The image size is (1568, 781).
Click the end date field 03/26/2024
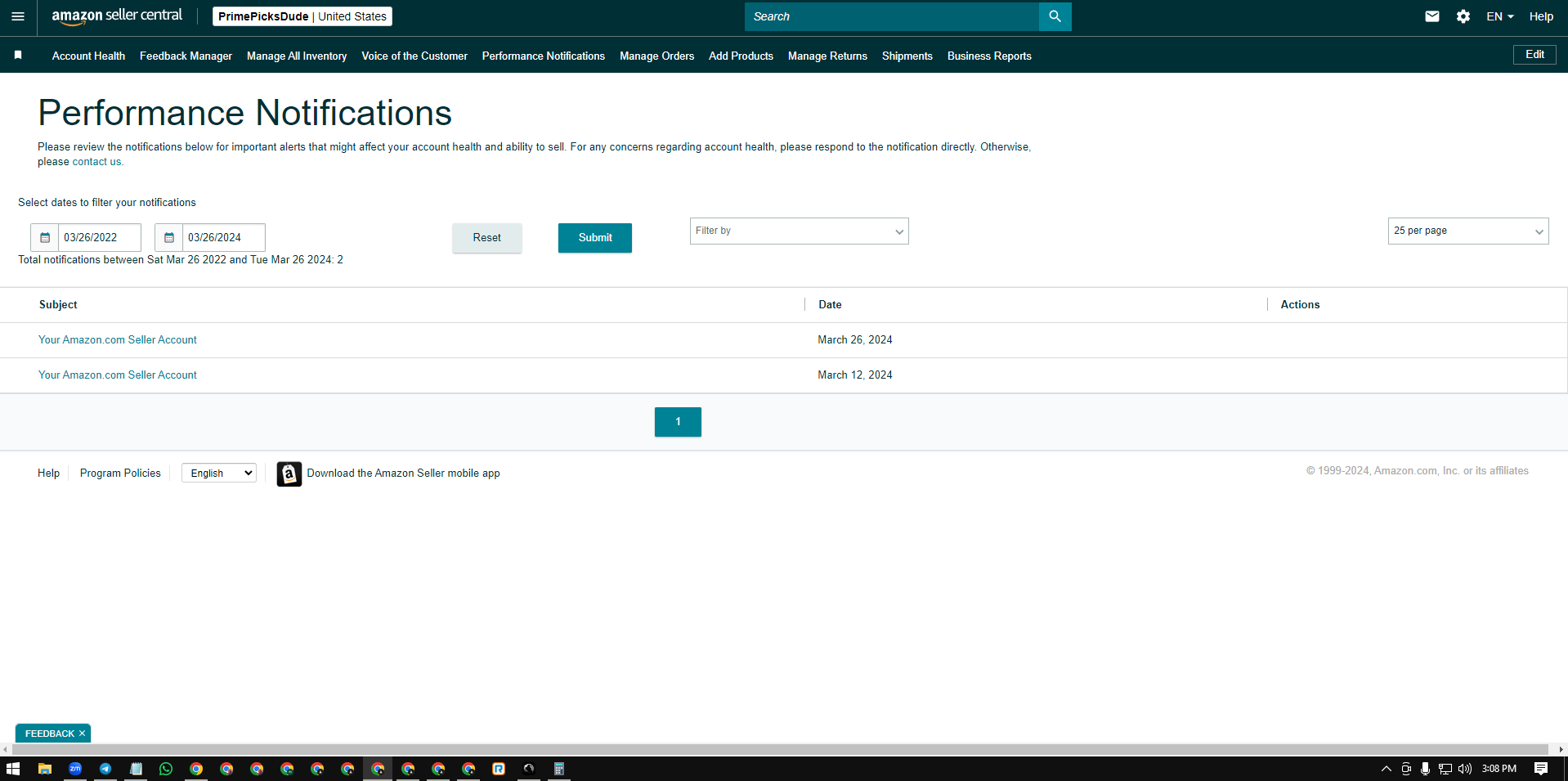[223, 237]
